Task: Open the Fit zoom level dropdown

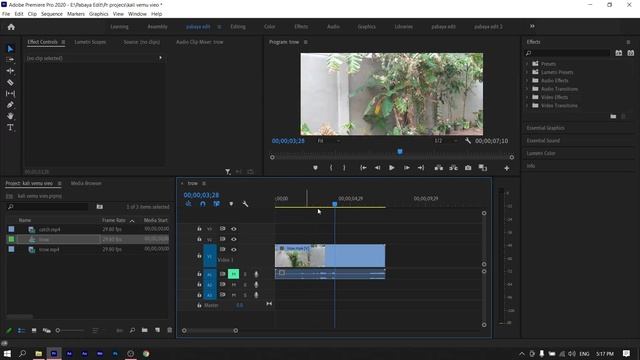Action: click(x=329, y=141)
